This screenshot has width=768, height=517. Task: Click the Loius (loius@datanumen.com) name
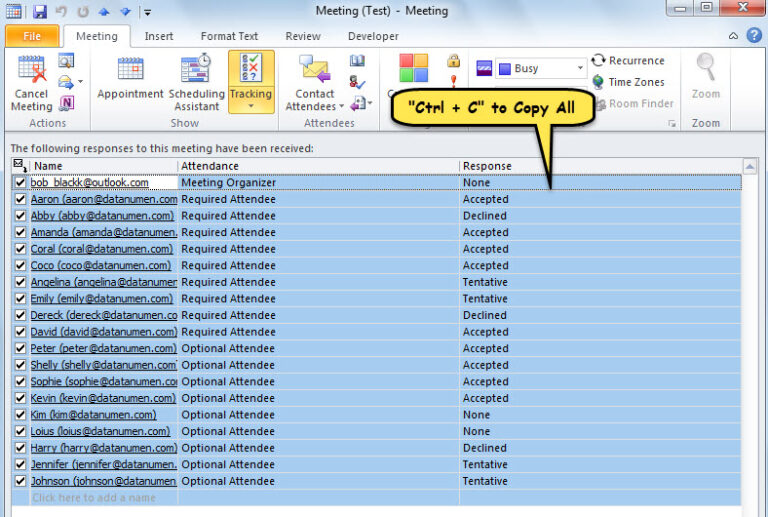(x=100, y=431)
